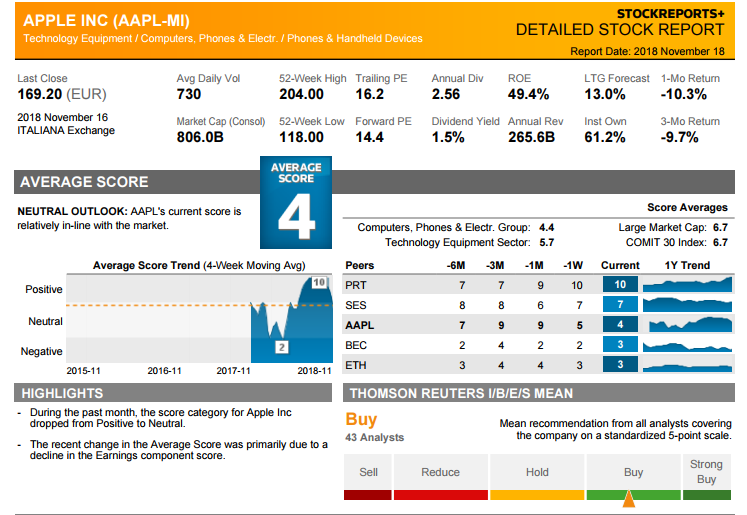Viewport: 747px width, 515px height.
Task: Click the orange triangle marker on the recommendation scale
Action: click(629, 498)
